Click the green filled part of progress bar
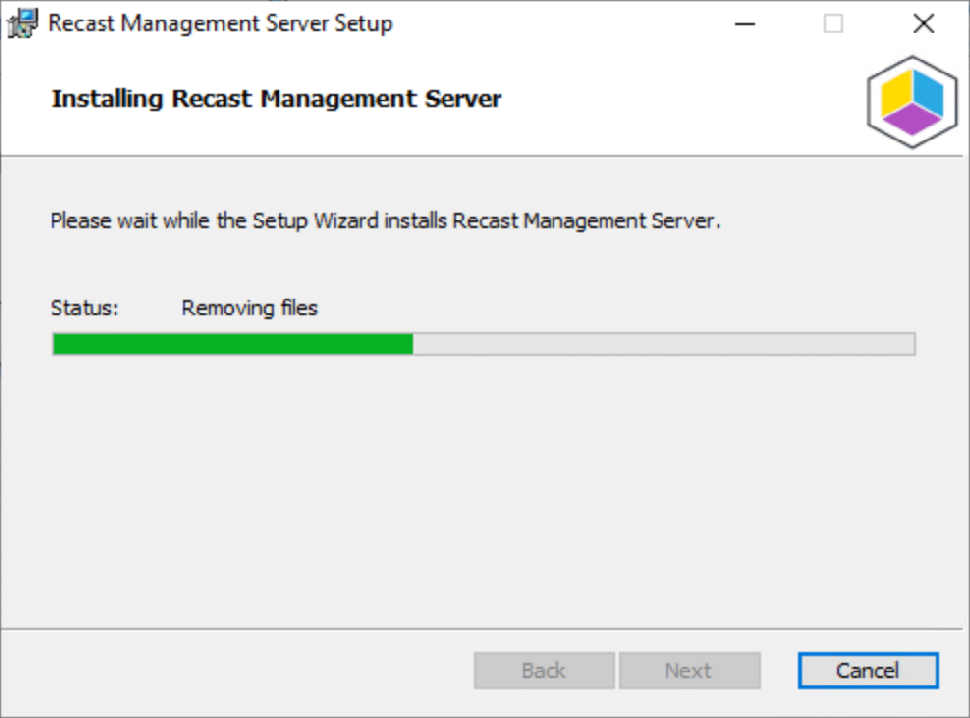The image size is (970, 718). click(x=233, y=344)
